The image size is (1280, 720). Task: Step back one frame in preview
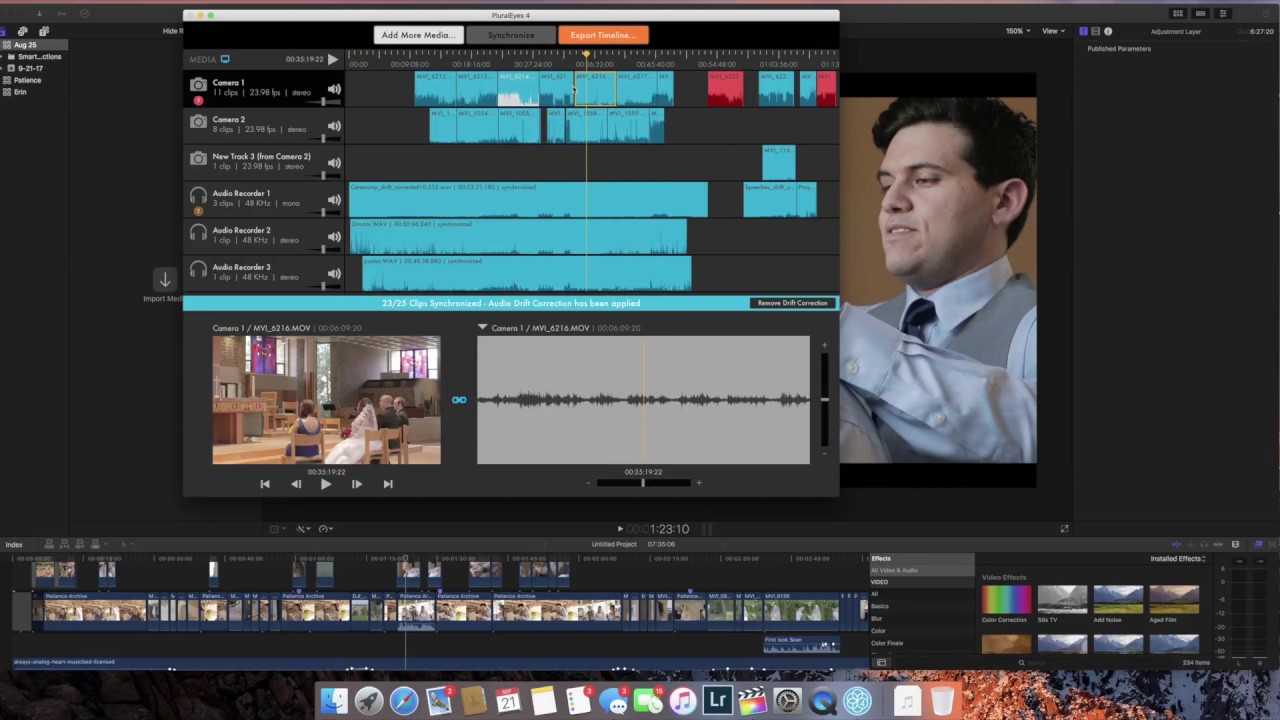click(296, 484)
